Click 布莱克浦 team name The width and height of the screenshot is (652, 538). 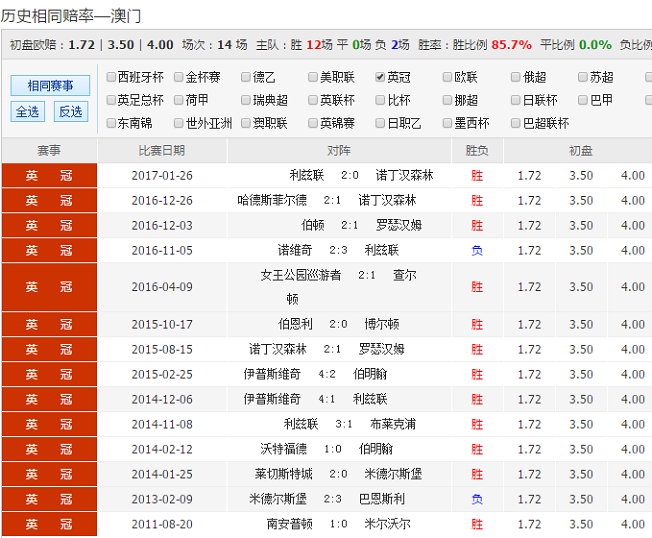click(393, 424)
